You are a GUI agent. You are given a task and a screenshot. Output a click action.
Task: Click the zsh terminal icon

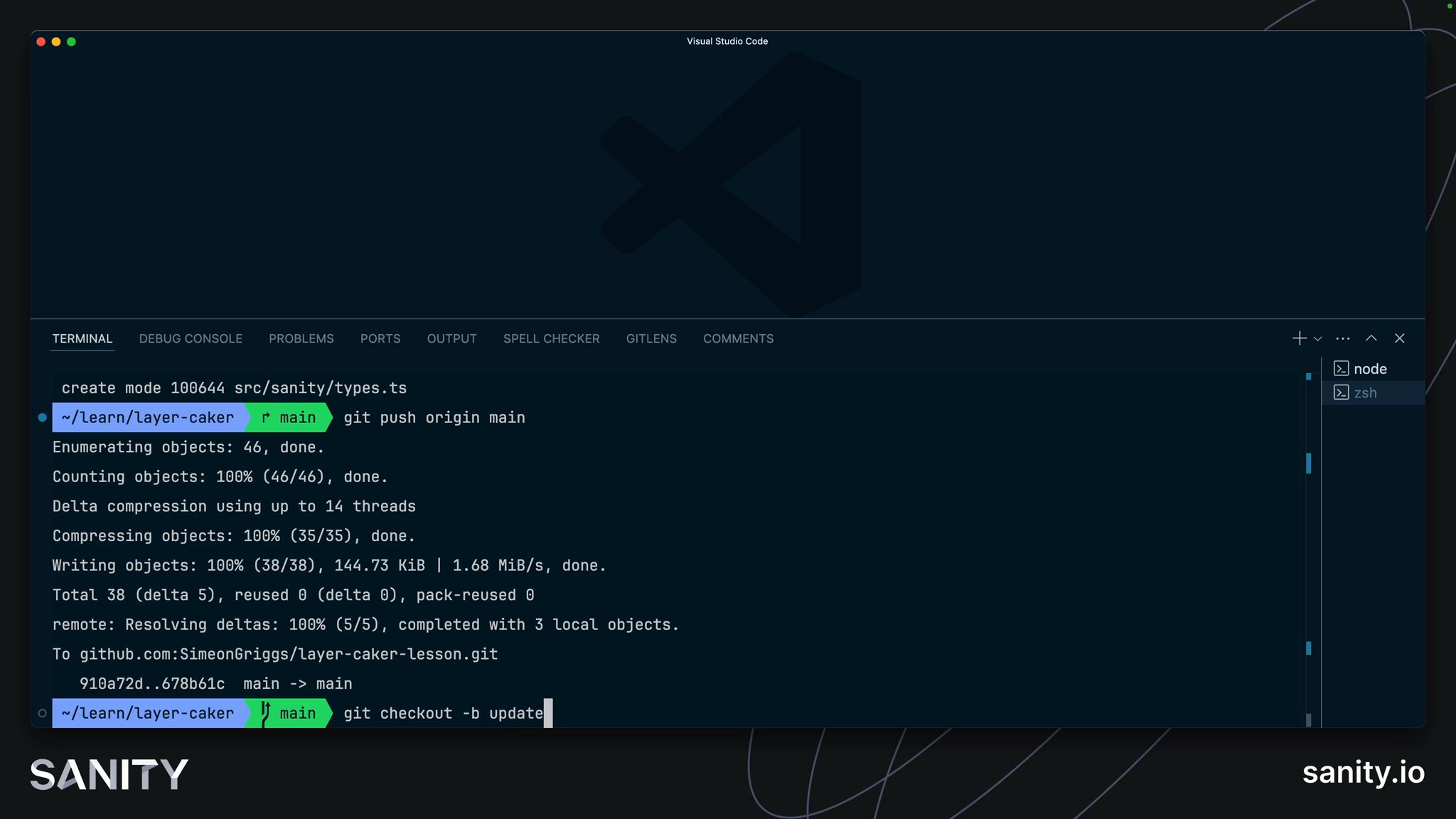point(1341,392)
